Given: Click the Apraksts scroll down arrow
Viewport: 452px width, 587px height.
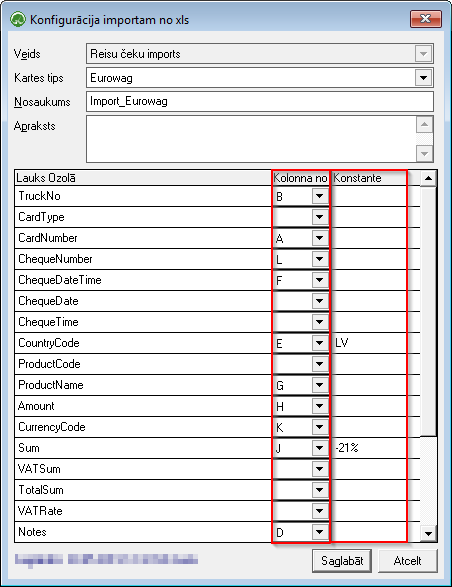Looking at the screenshot, I should 424,153.
